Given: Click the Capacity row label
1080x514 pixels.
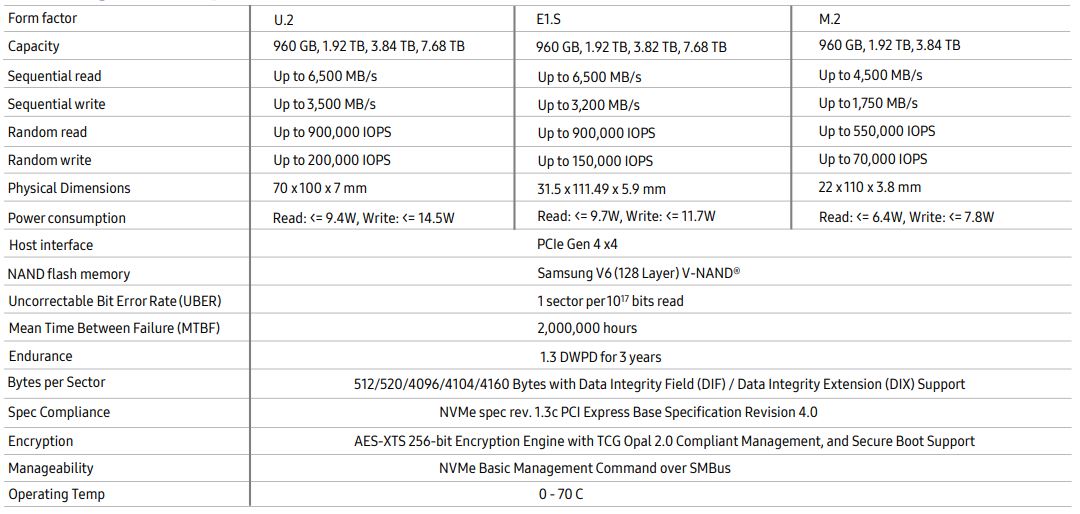Looking at the screenshot, I should (x=34, y=46).
